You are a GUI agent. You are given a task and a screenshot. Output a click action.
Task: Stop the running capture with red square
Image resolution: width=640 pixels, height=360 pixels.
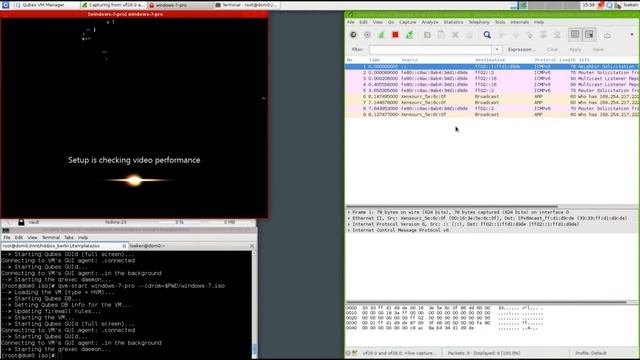click(x=395, y=35)
